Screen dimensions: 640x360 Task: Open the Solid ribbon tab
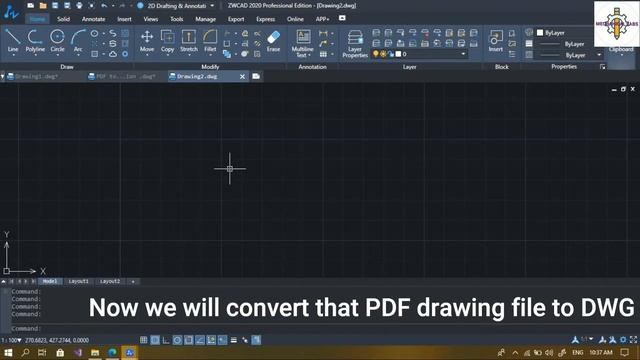coord(63,19)
